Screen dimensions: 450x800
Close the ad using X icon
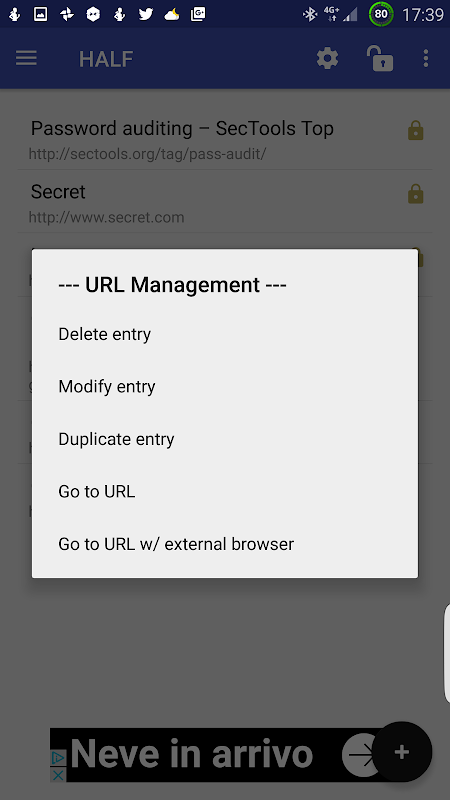click(58, 776)
